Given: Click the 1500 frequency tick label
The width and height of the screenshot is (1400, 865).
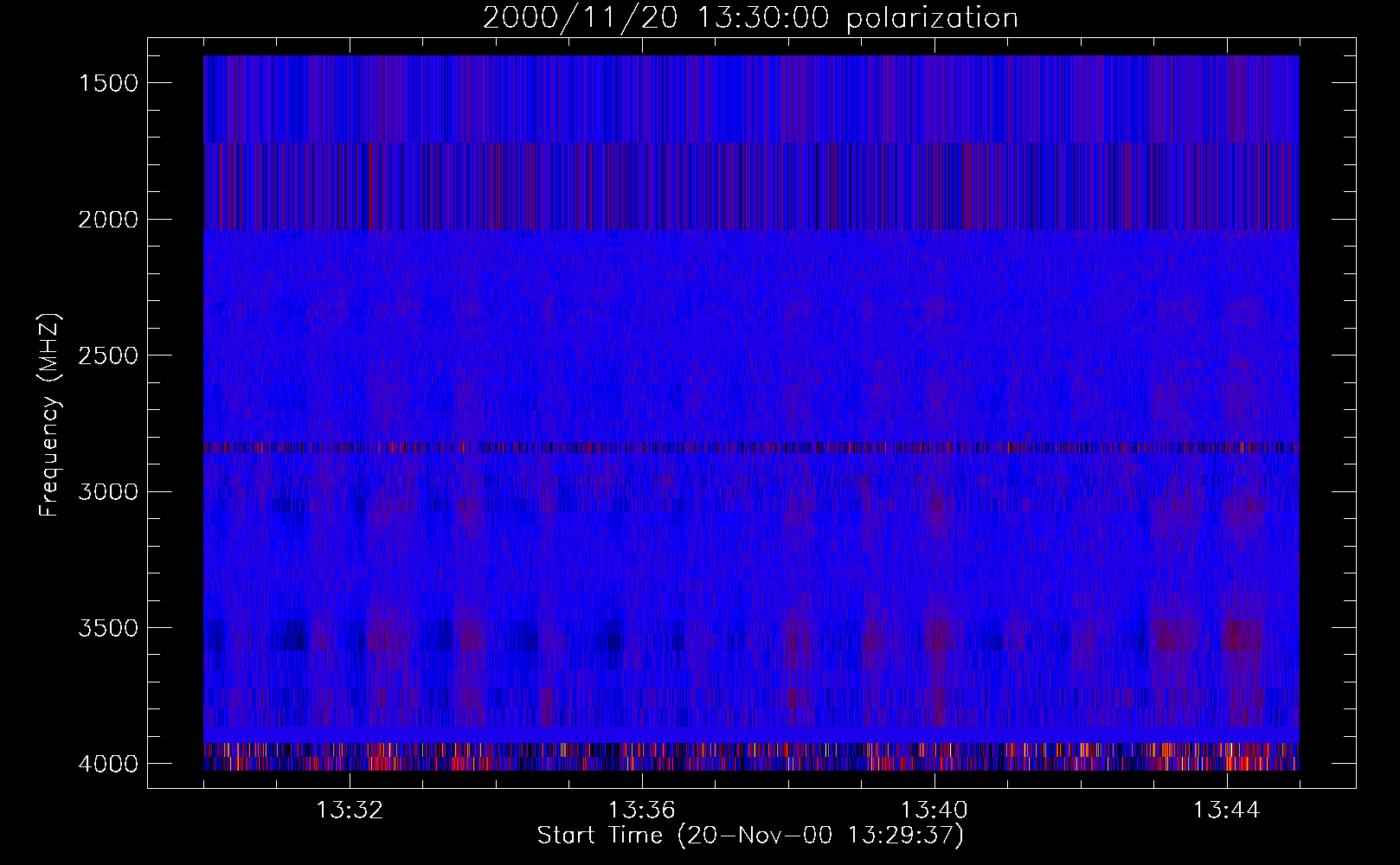Looking at the screenshot, I should [x=108, y=83].
